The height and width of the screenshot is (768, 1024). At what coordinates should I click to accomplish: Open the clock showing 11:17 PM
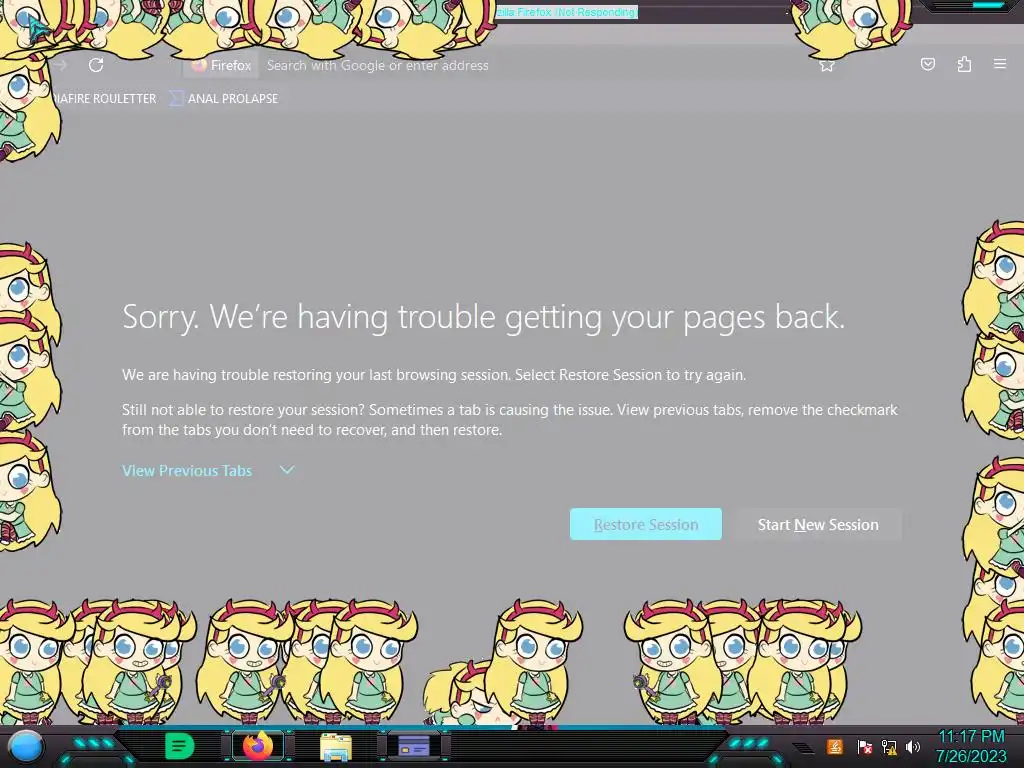click(971, 737)
